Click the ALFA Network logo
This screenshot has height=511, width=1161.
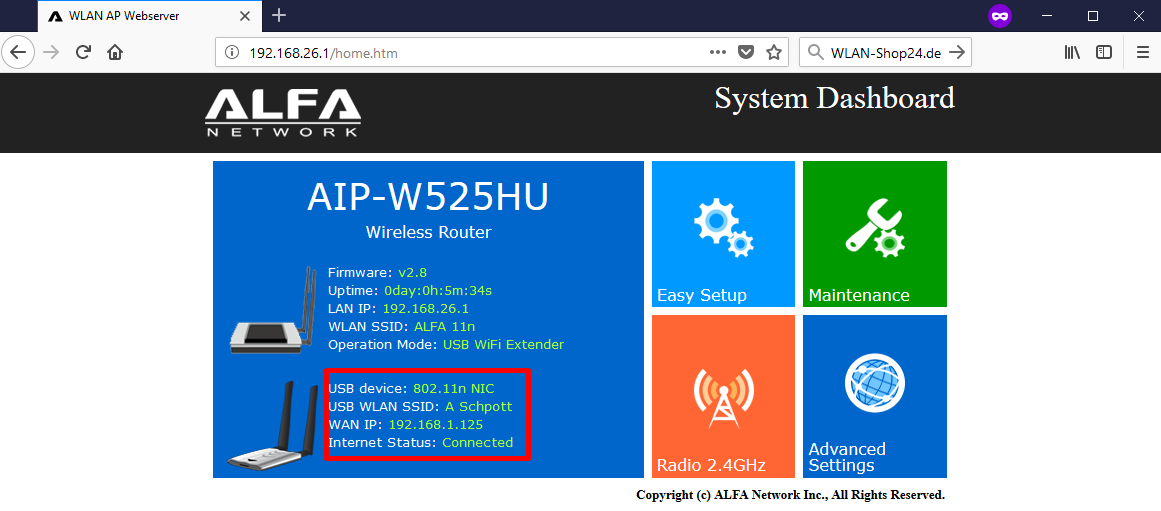point(283,113)
